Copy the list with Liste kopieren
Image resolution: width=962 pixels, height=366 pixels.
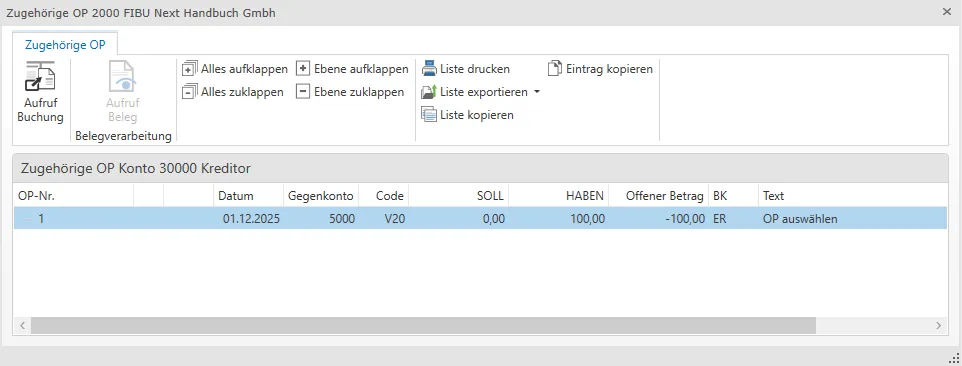tap(468, 115)
